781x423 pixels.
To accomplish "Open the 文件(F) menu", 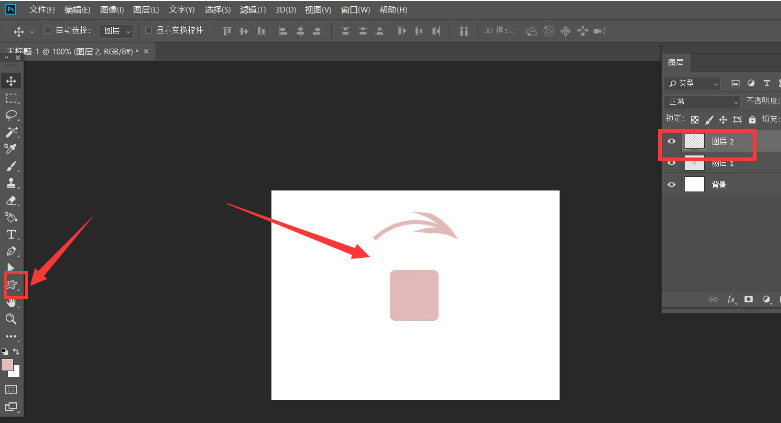I will (x=42, y=9).
